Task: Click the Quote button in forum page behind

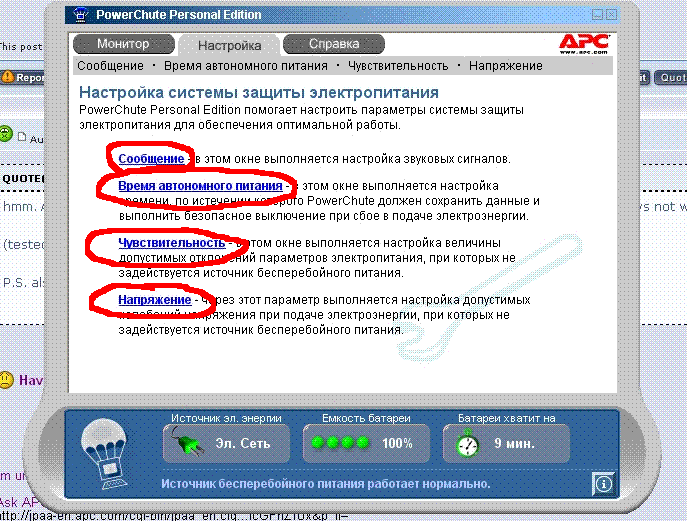Action: (x=670, y=78)
